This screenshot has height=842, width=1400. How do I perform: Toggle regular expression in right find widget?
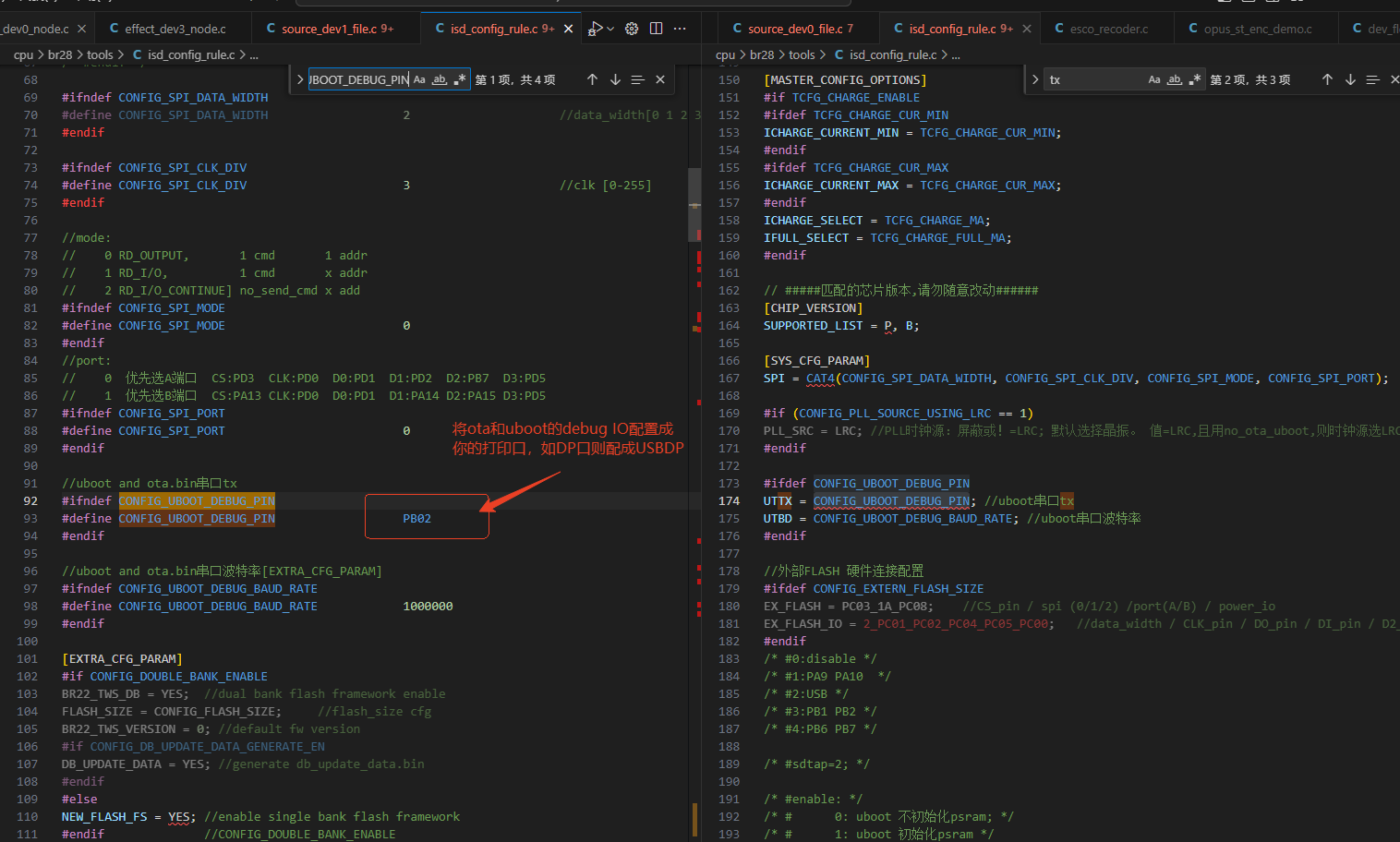point(1194,79)
